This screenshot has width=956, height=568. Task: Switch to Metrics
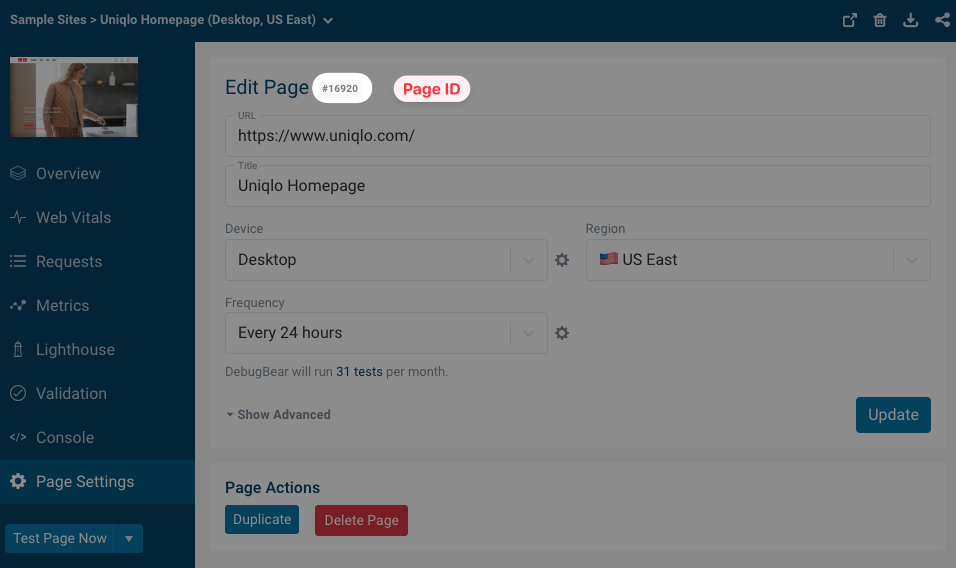point(98,305)
